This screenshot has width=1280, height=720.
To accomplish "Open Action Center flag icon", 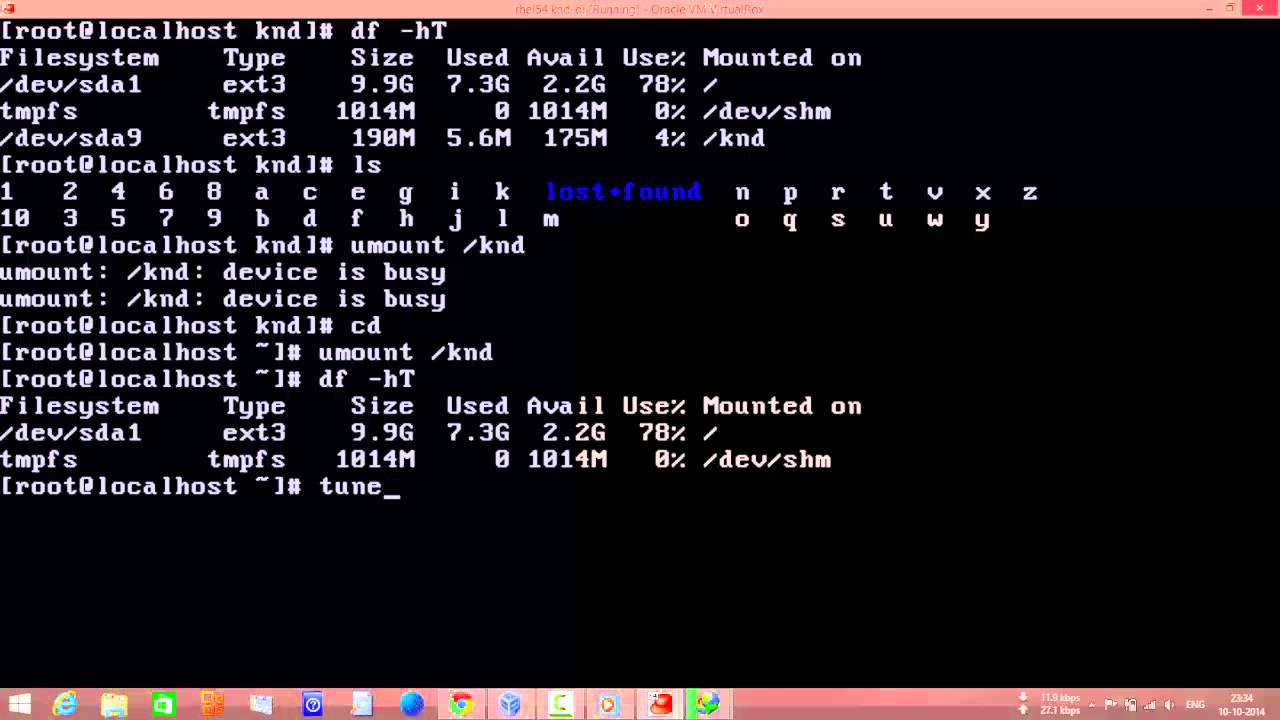I will [x=1112, y=705].
